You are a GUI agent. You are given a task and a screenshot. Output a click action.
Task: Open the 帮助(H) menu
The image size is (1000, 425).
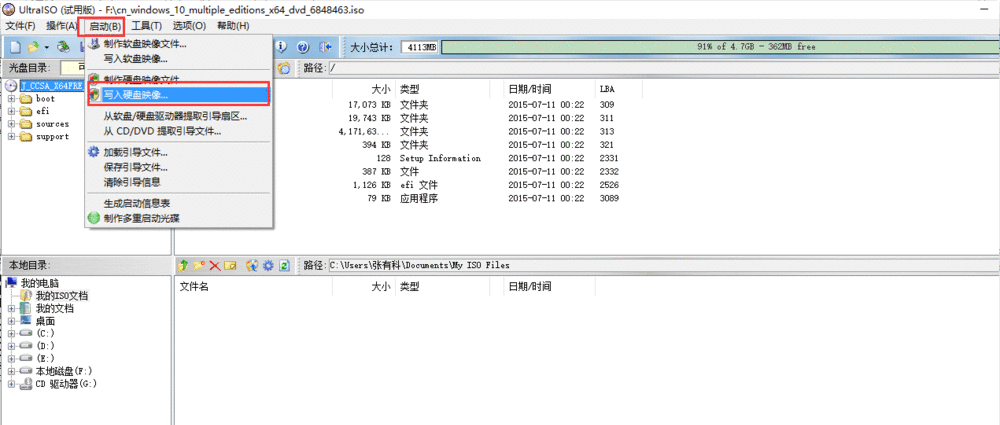(233, 26)
